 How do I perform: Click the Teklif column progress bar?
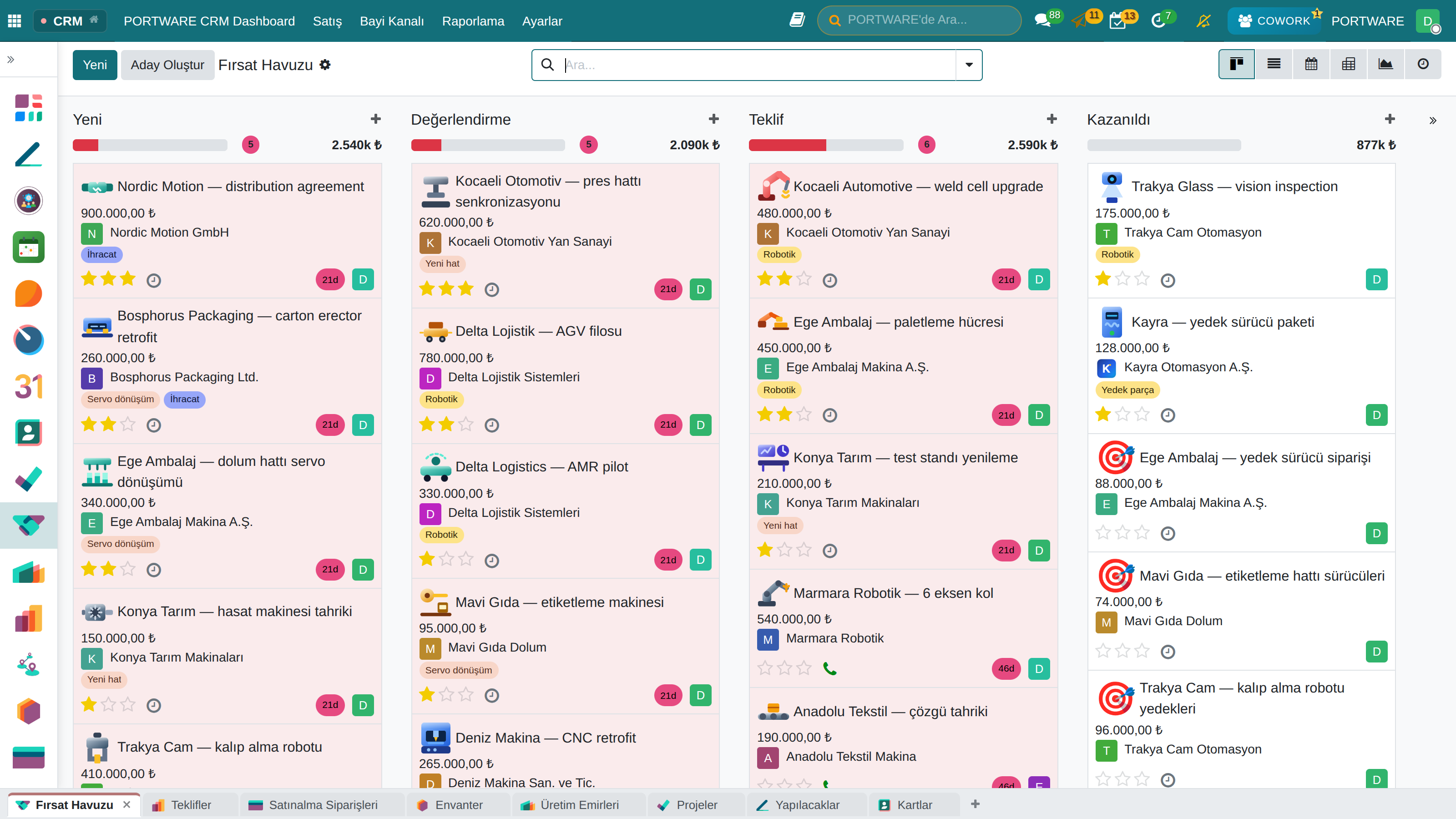[x=825, y=145]
